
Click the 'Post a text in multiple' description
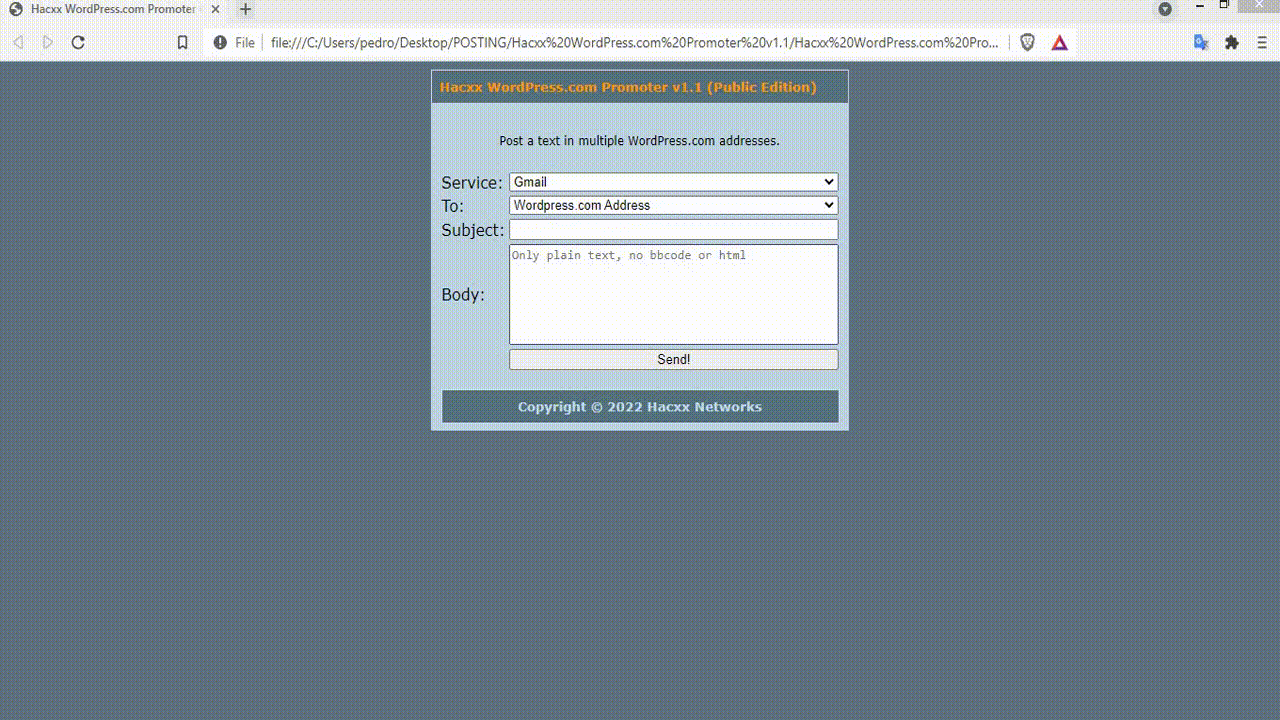(639, 141)
